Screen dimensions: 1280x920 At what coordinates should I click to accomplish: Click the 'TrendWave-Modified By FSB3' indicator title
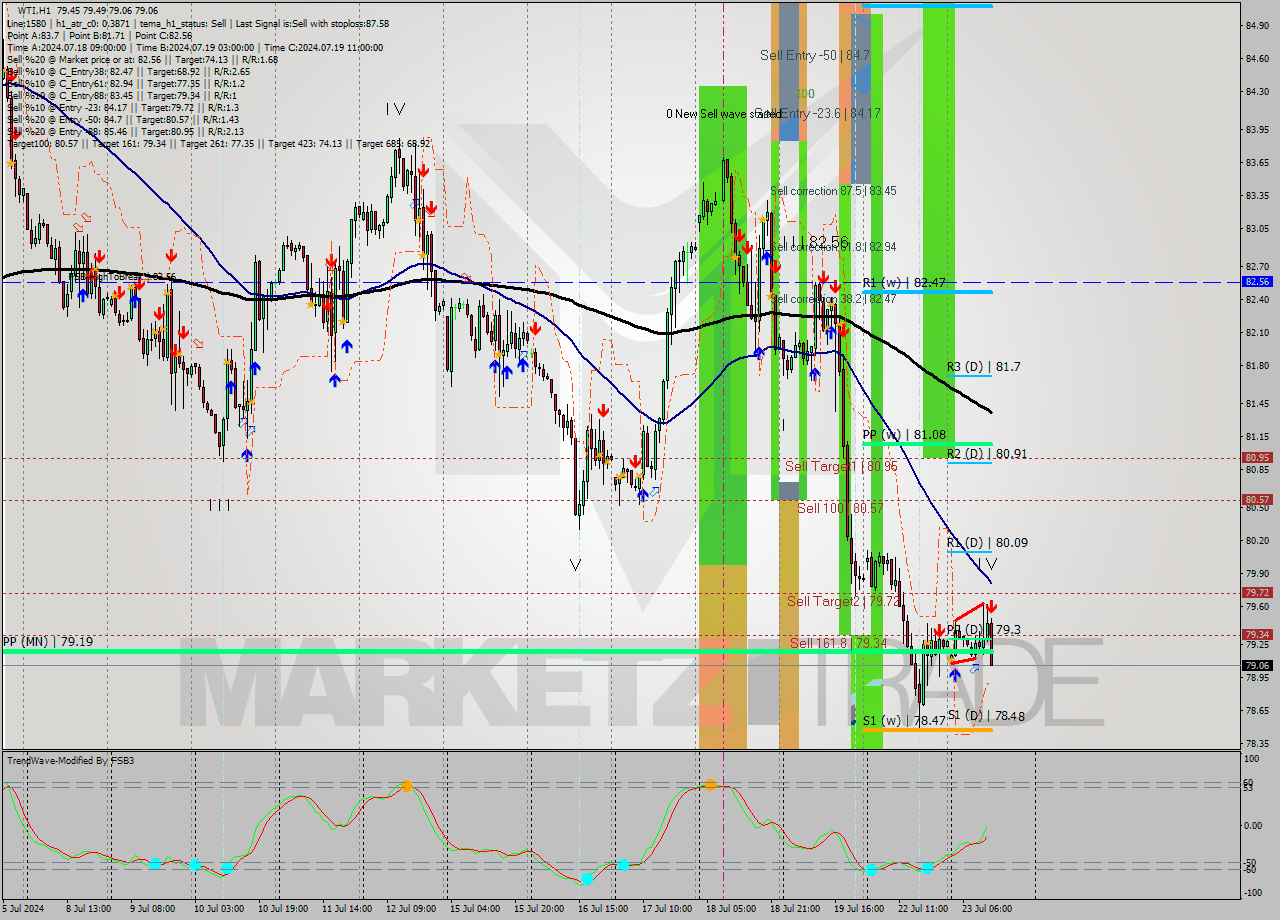click(x=70, y=760)
